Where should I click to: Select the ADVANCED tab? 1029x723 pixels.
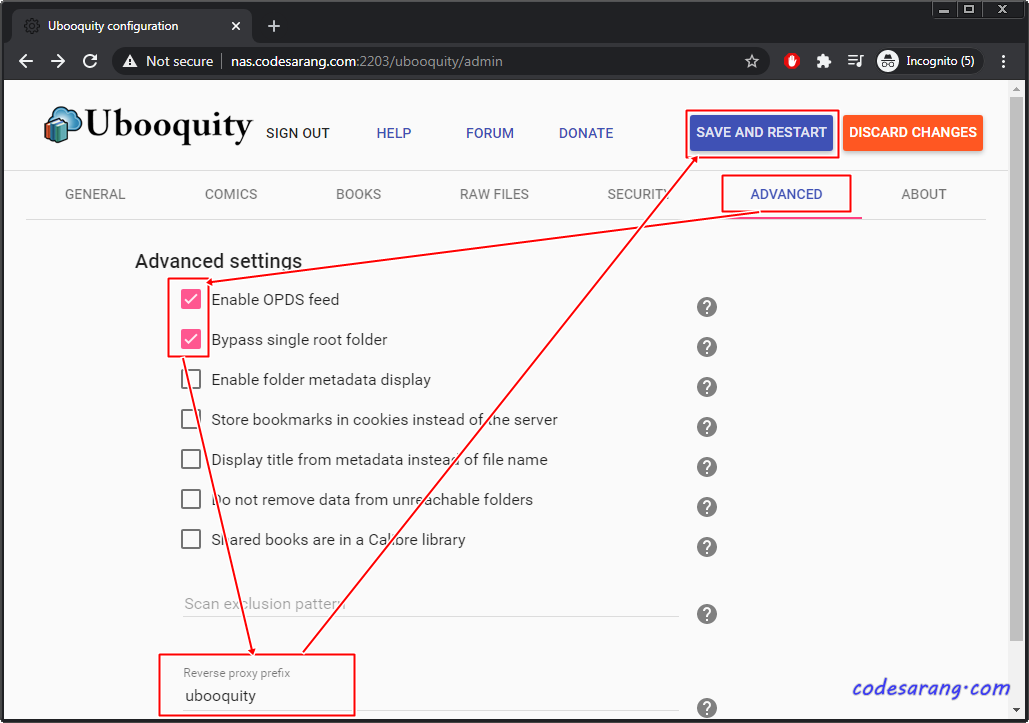[786, 194]
